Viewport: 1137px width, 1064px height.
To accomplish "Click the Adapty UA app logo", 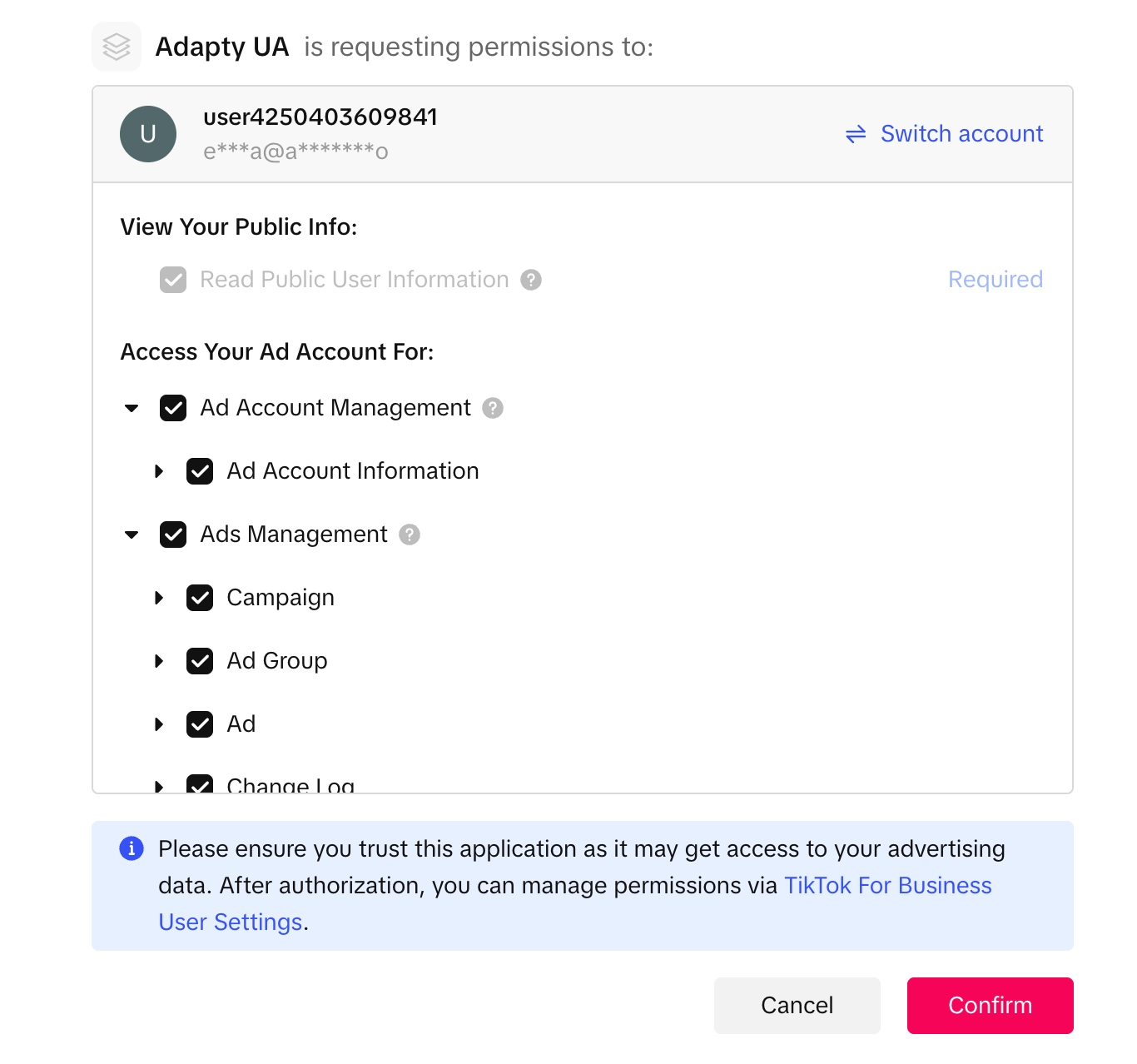I will (117, 47).
